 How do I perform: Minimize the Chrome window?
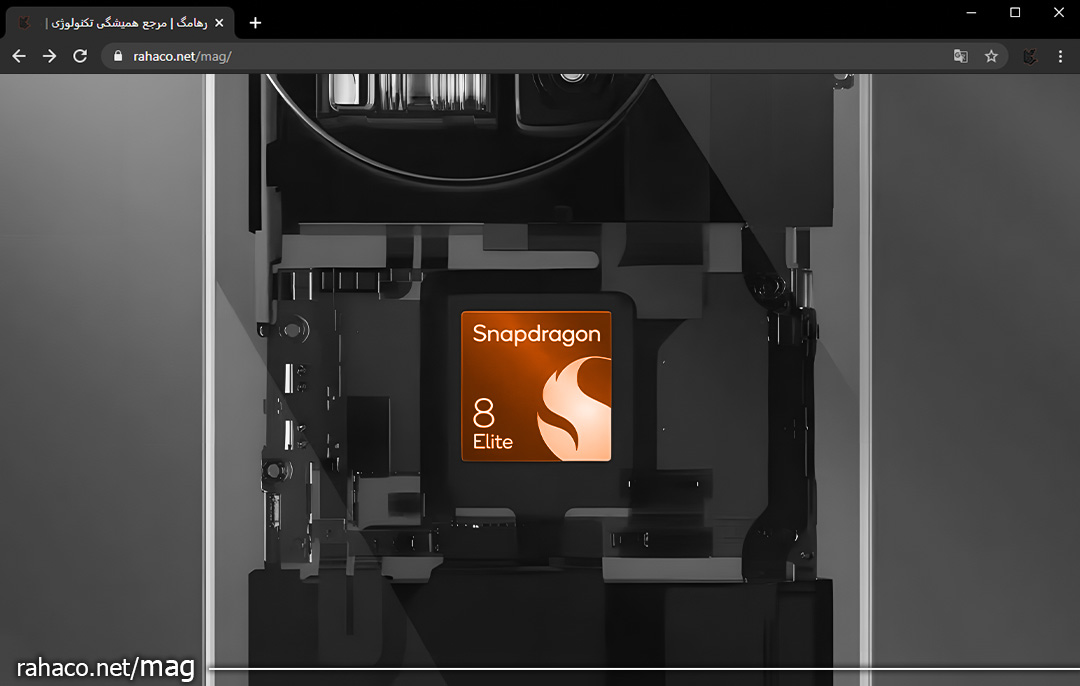(970, 12)
